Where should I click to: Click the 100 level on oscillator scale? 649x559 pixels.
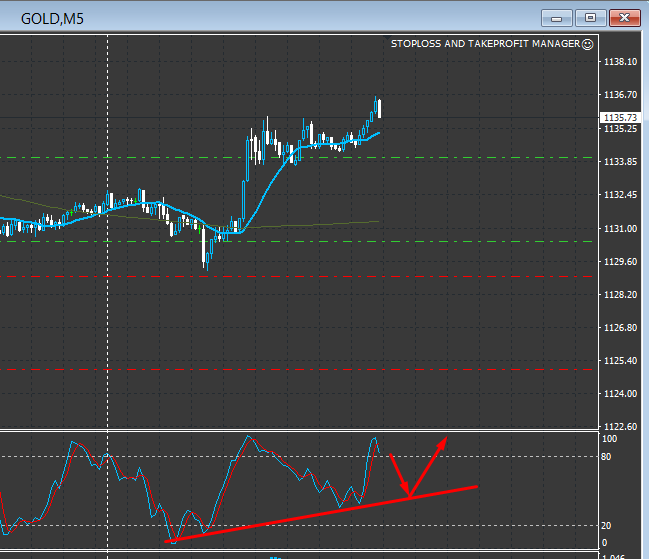(x=609, y=439)
